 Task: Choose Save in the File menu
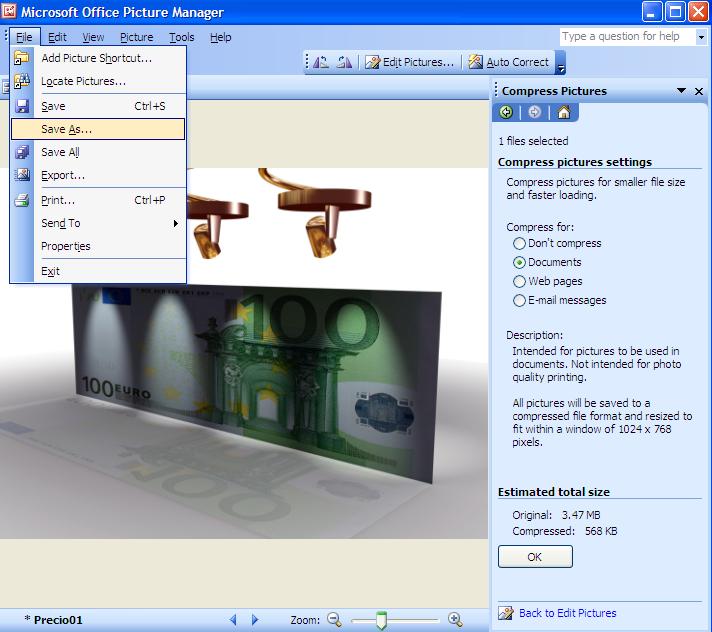tap(98, 106)
